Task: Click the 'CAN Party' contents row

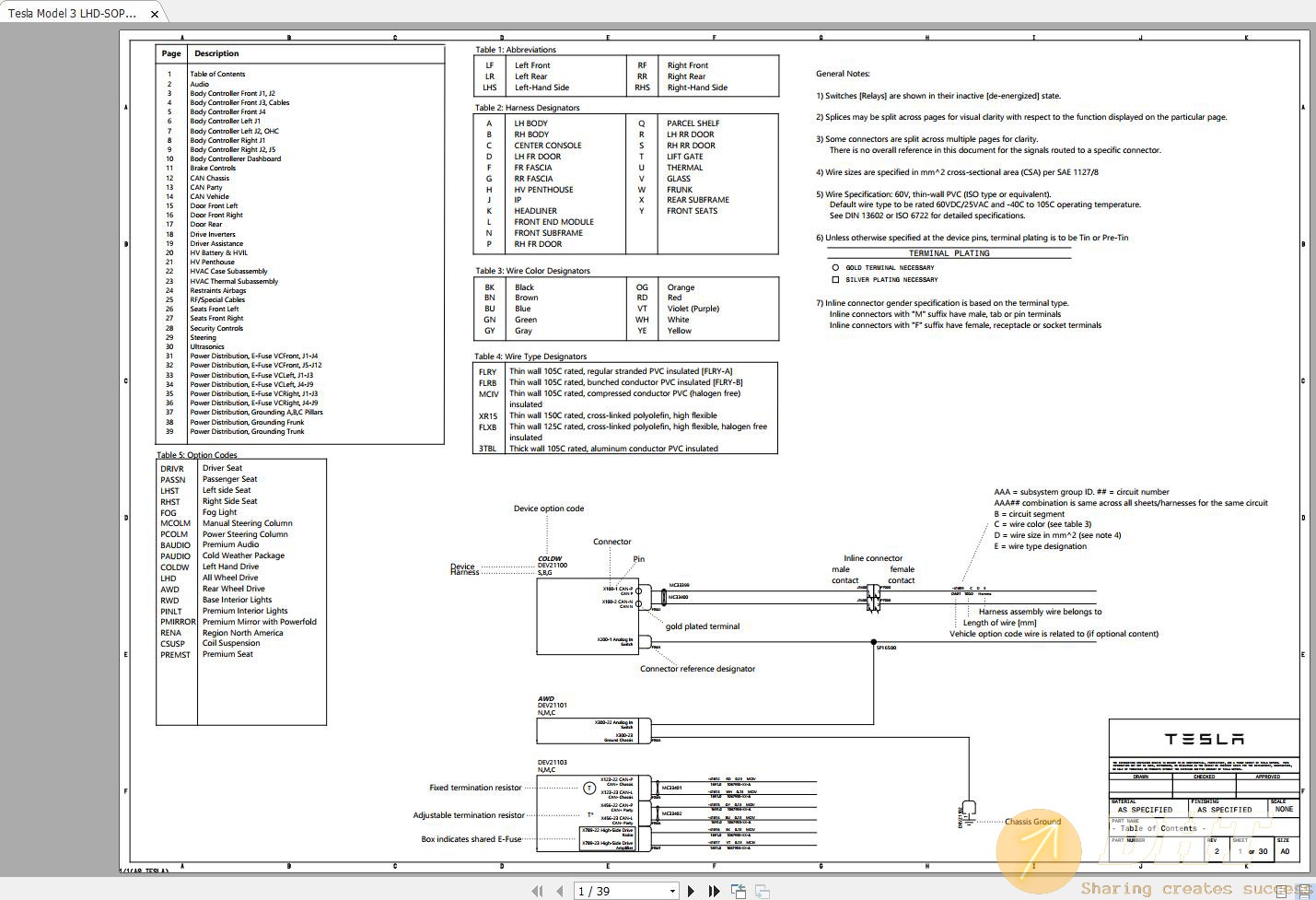Action: click(205, 187)
